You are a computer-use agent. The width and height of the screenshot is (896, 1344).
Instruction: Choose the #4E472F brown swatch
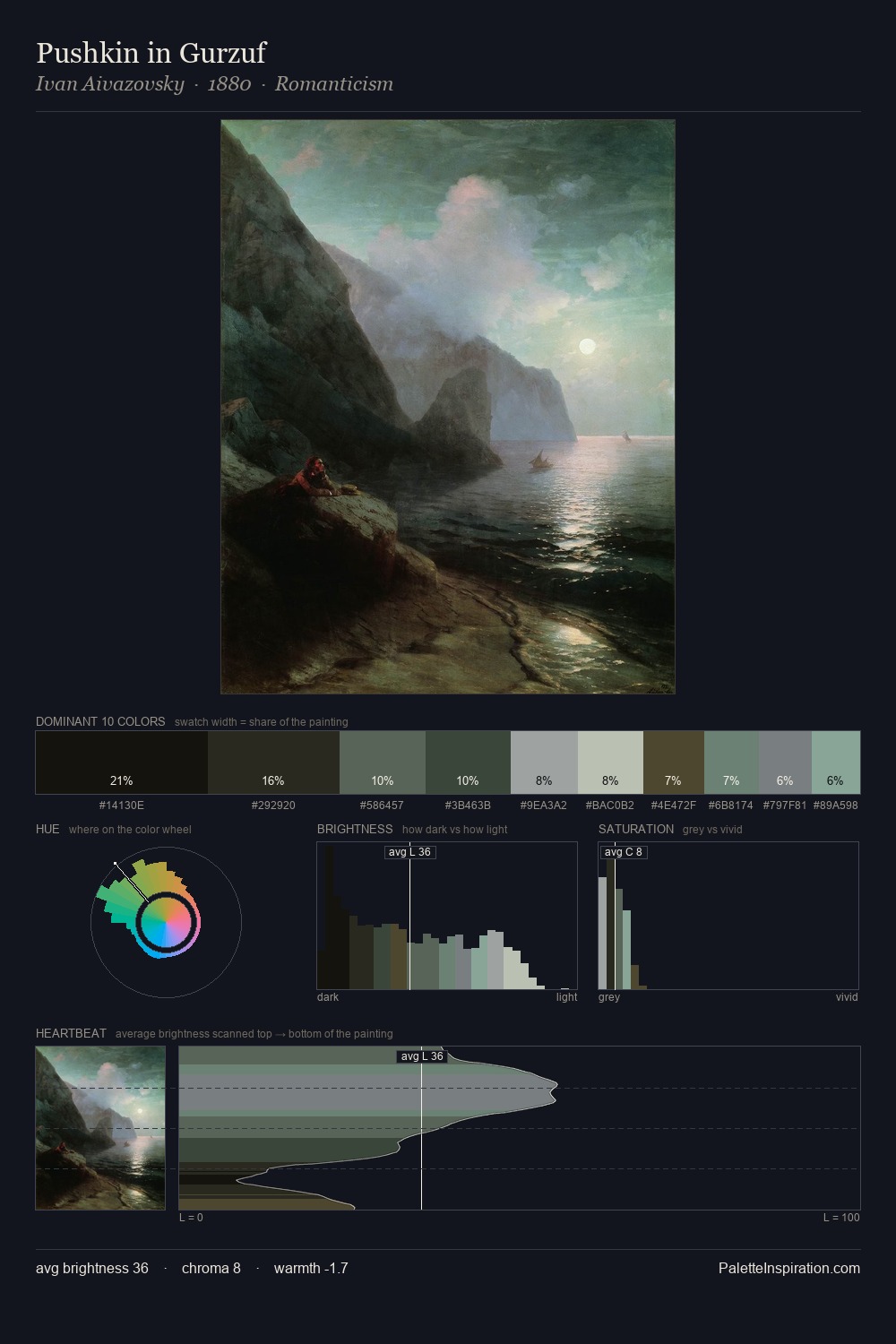(674, 762)
